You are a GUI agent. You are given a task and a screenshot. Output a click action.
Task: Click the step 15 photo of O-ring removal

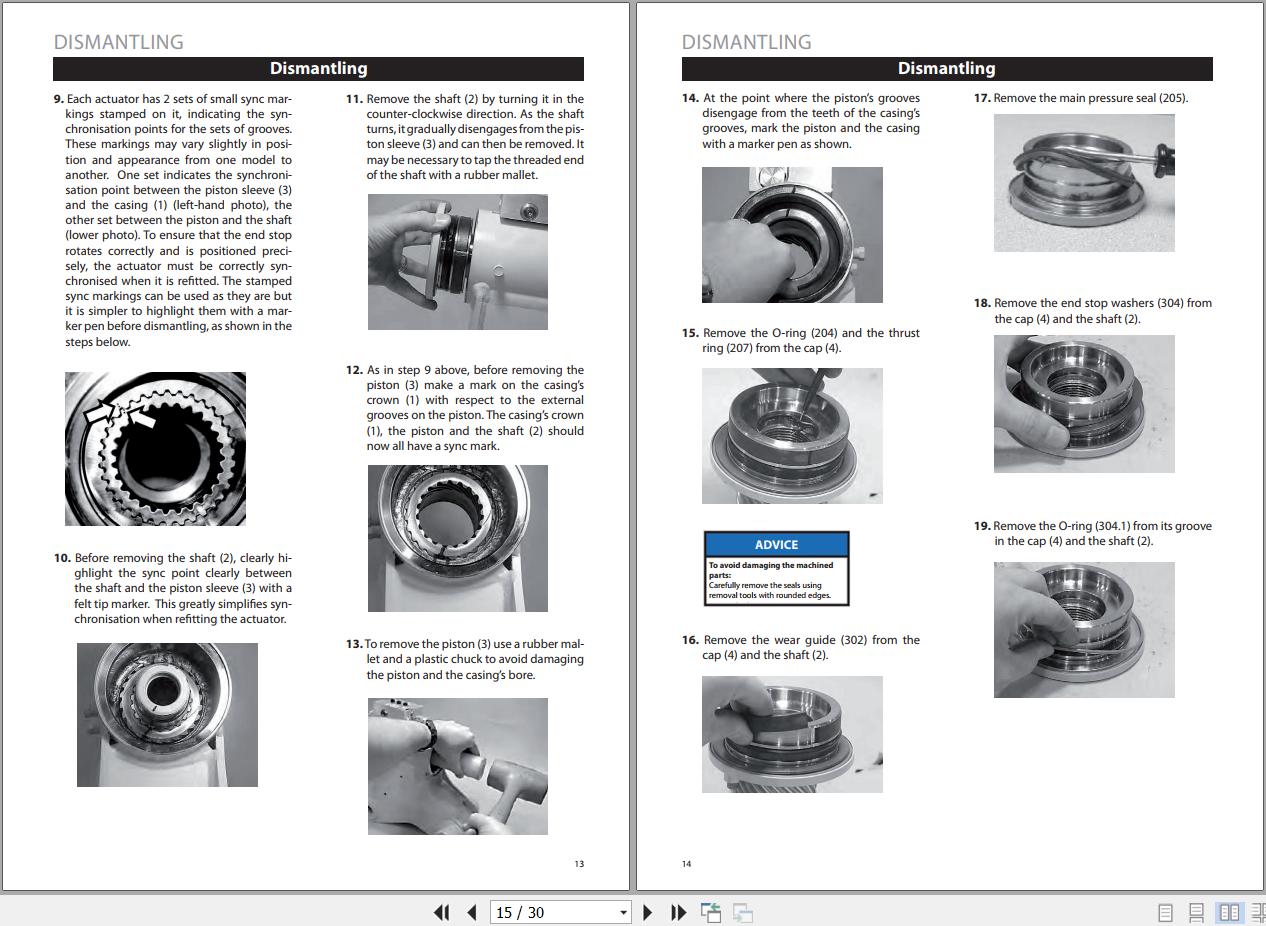click(792, 436)
